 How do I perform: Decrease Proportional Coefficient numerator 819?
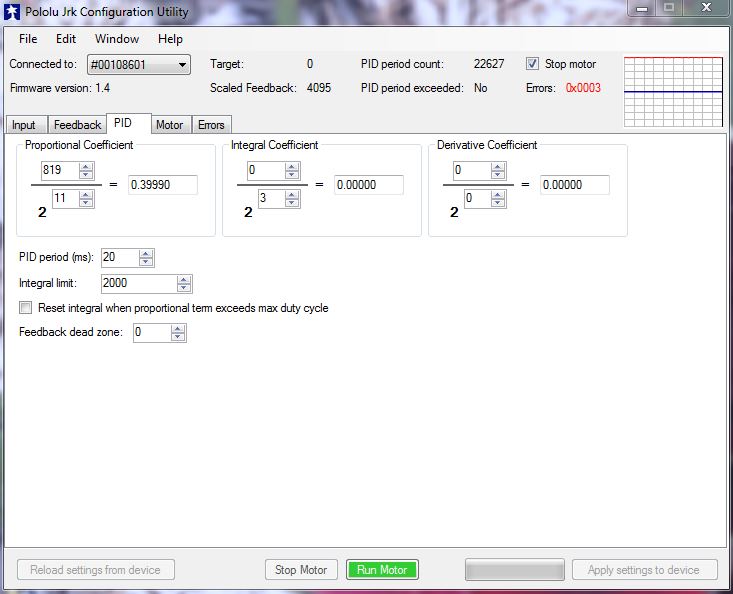click(86, 175)
